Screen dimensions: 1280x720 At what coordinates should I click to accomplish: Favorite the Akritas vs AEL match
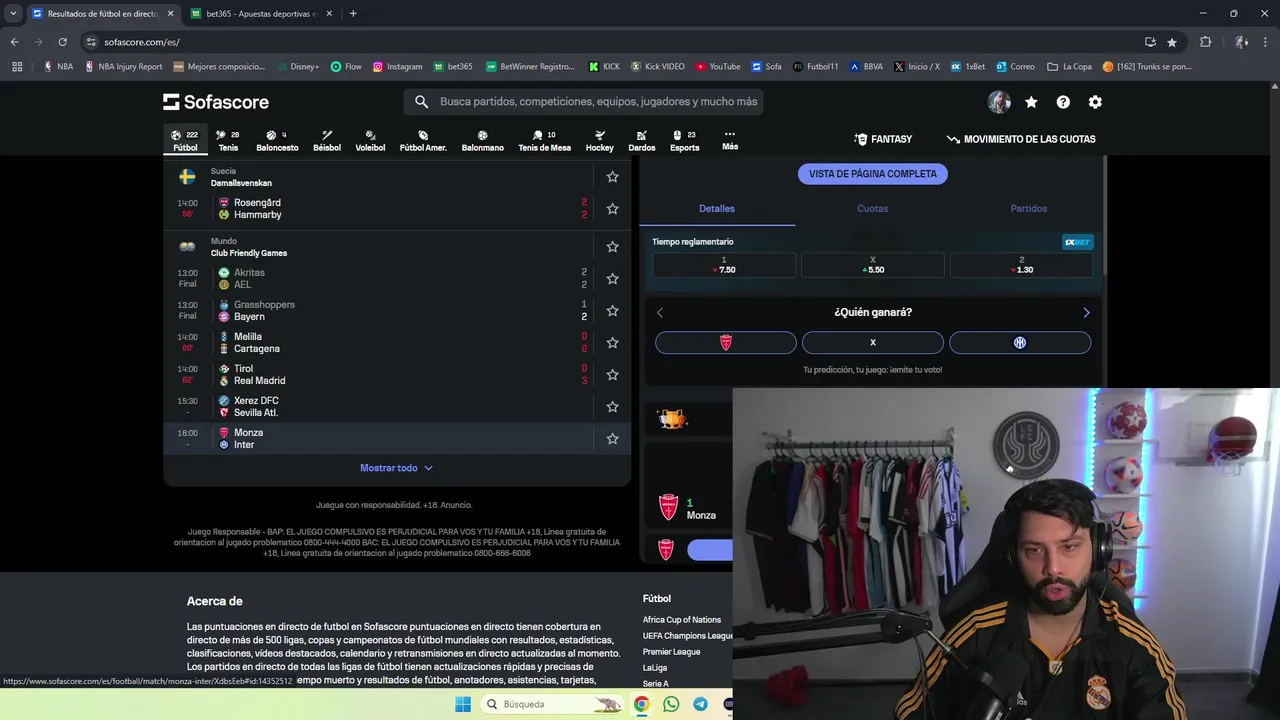pos(612,279)
